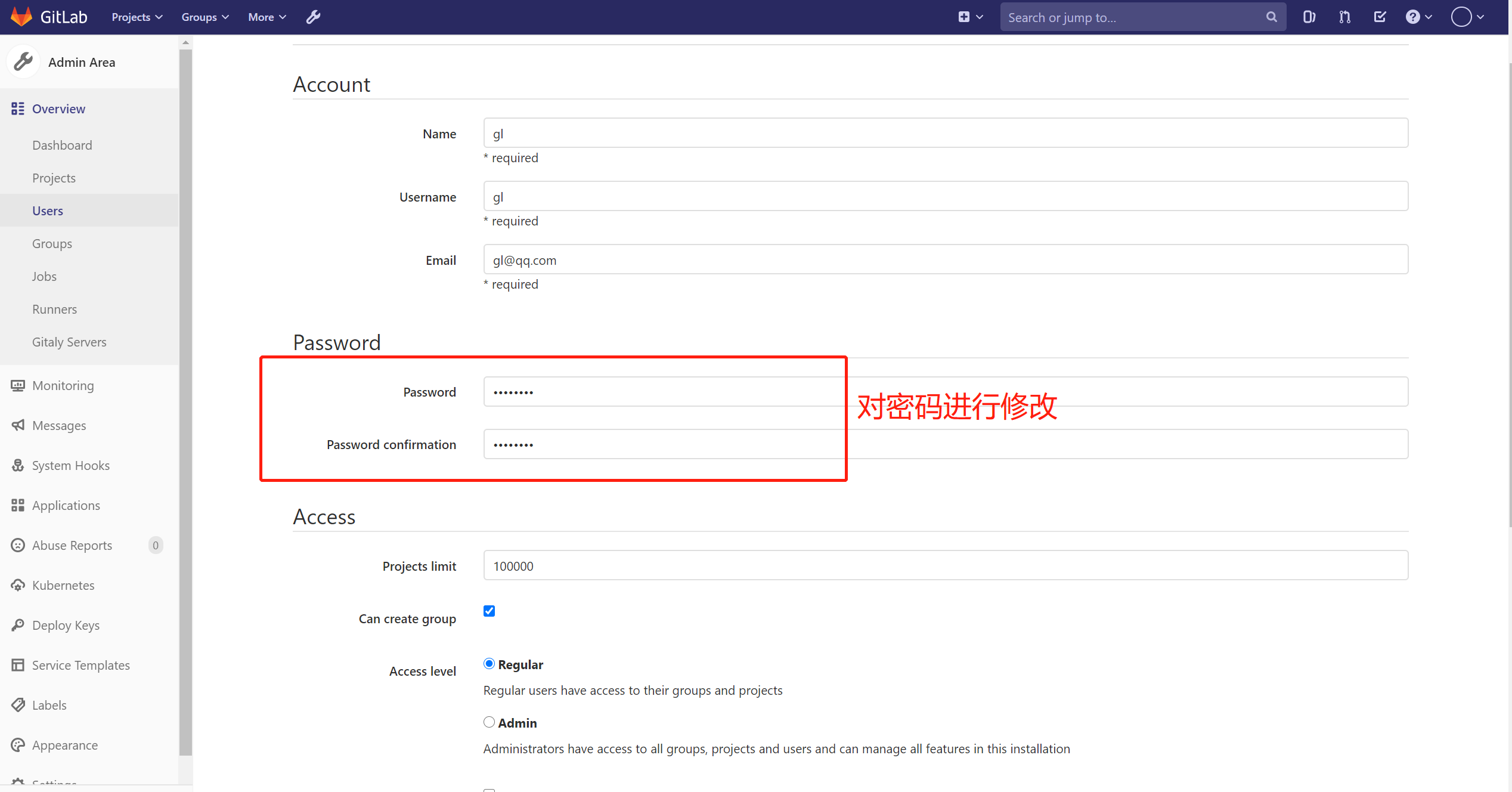Screen dimensions: 1512x792
Task: Click the Overview grid icon
Action: (18, 109)
